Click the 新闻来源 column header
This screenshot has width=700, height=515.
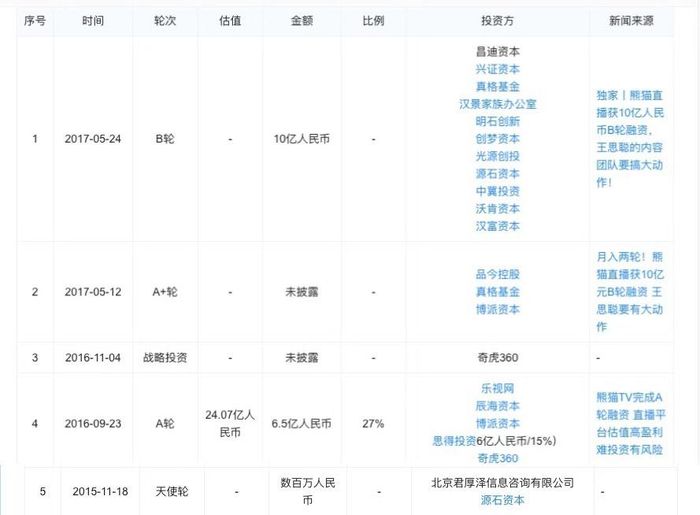coord(631,21)
